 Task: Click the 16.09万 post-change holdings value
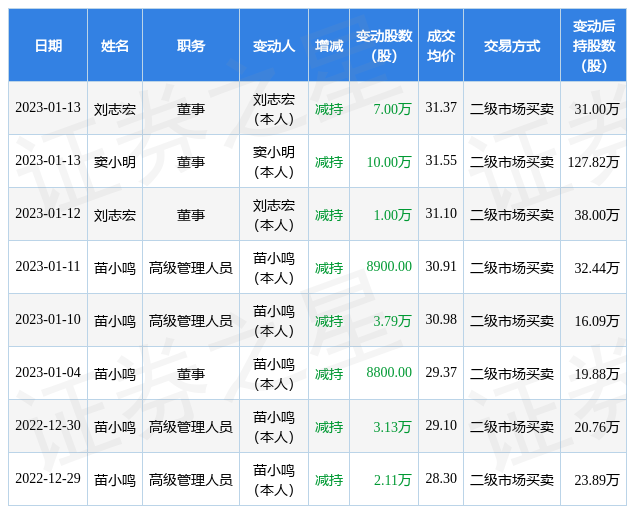597,321
